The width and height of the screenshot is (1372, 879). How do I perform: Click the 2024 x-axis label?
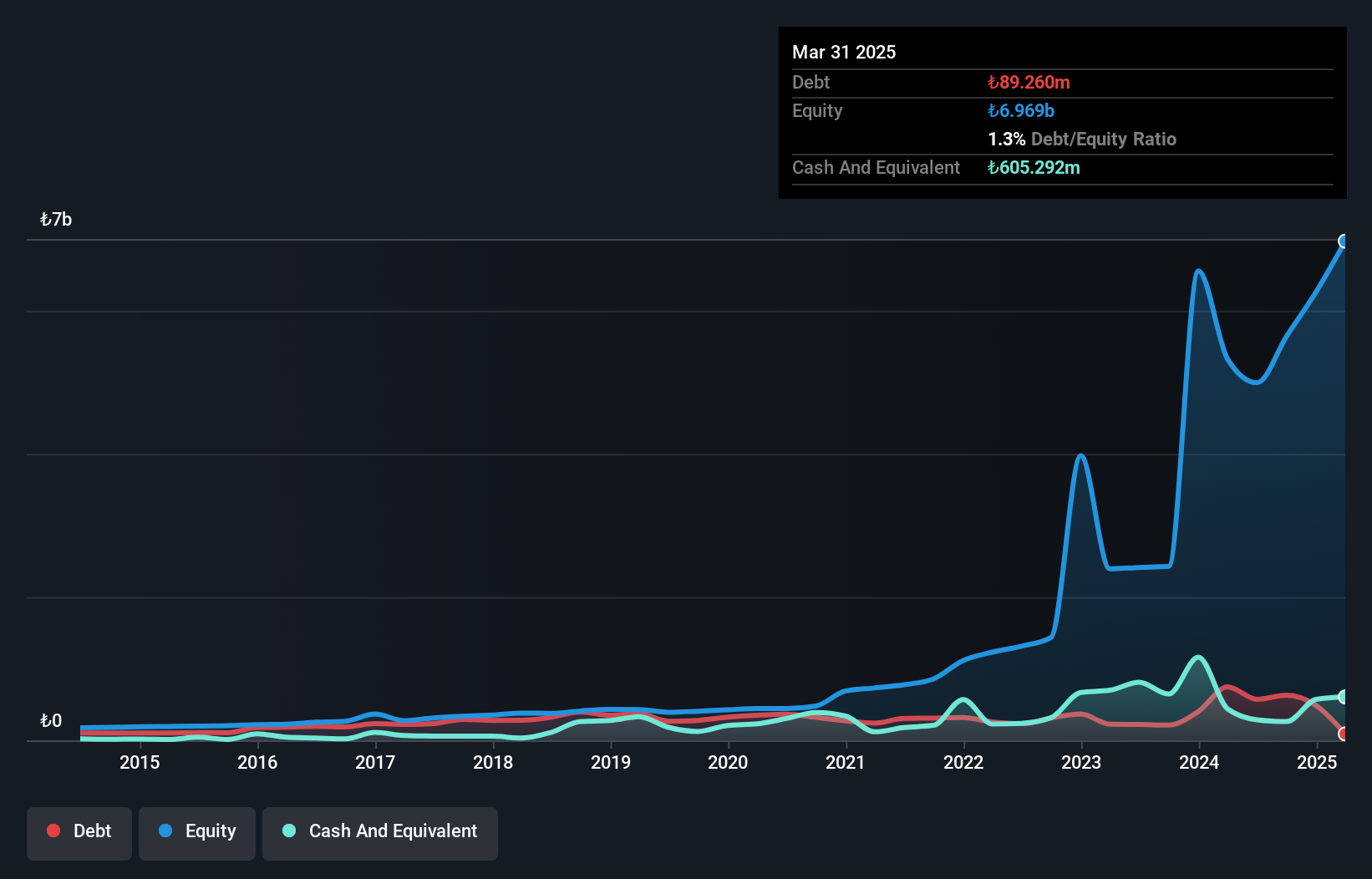[1199, 762]
